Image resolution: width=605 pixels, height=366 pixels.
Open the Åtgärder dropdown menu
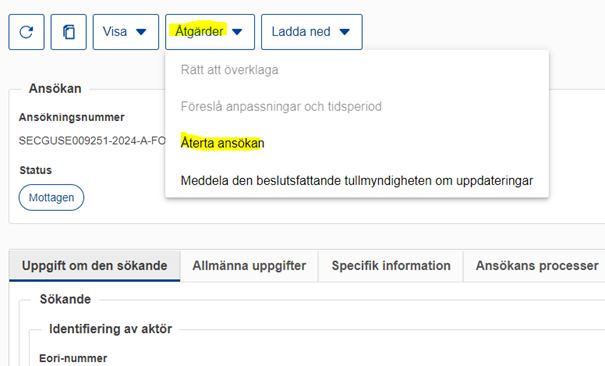point(210,32)
